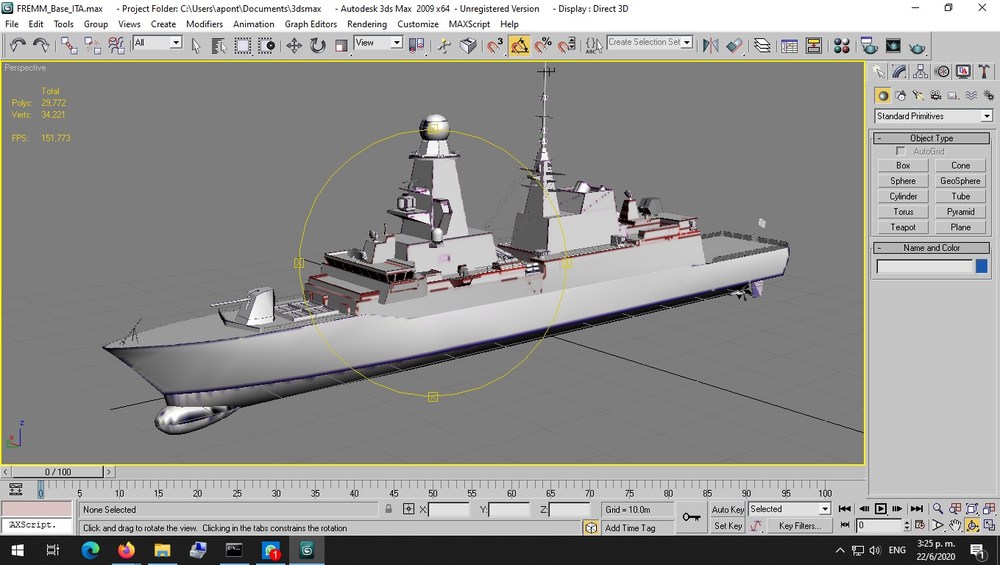Open the Modifiers menu
This screenshot has height=565, width=1000.
pos(204,24)
